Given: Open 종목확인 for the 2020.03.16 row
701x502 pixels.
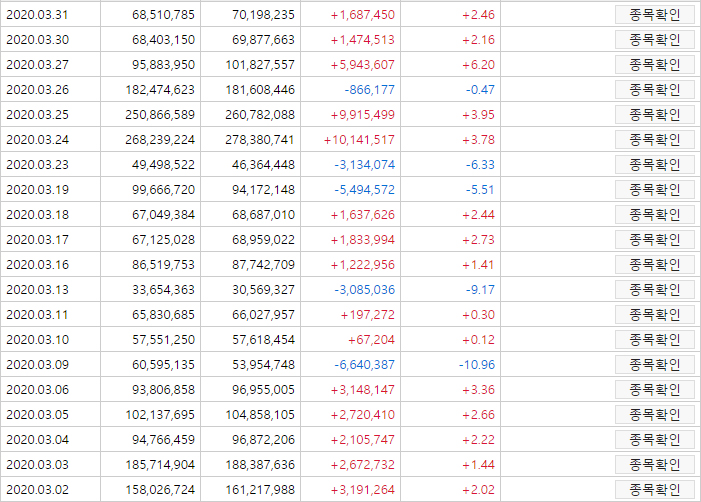Looking at the screenshot, I should tap(655, 265).
